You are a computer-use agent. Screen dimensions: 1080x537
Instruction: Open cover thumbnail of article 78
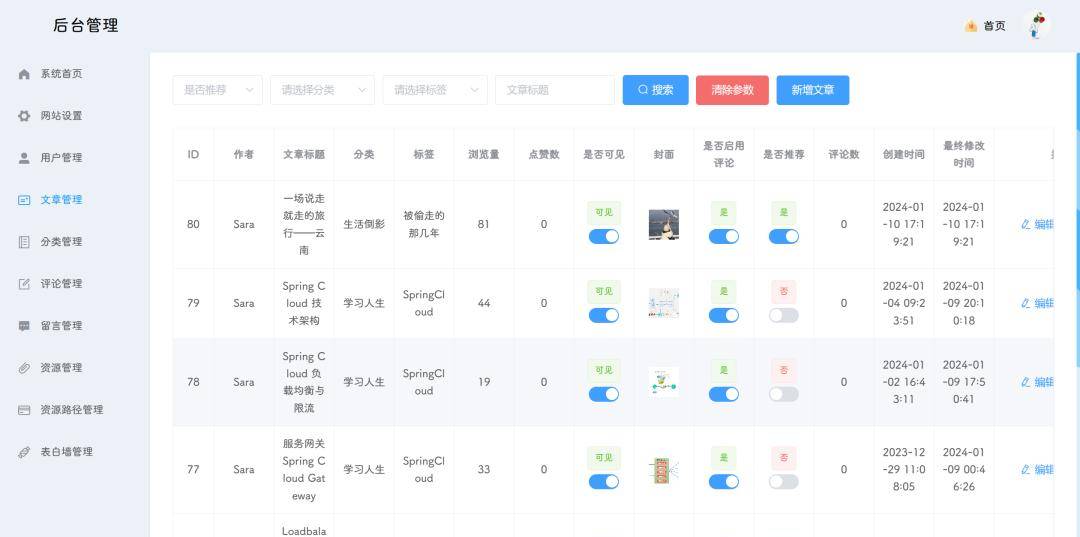click(664, 382)
